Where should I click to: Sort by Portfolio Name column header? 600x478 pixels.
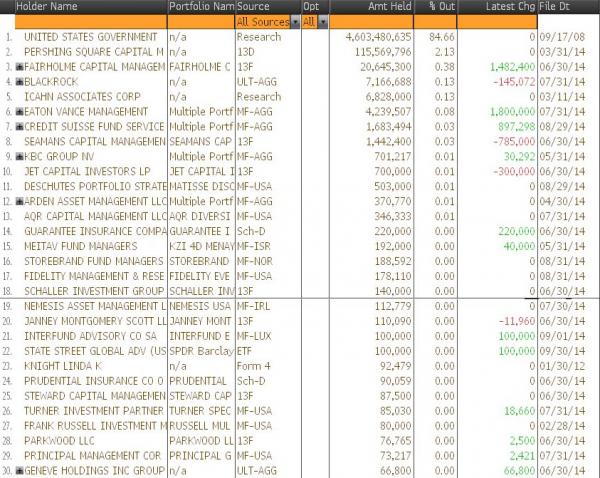[202, 7]
